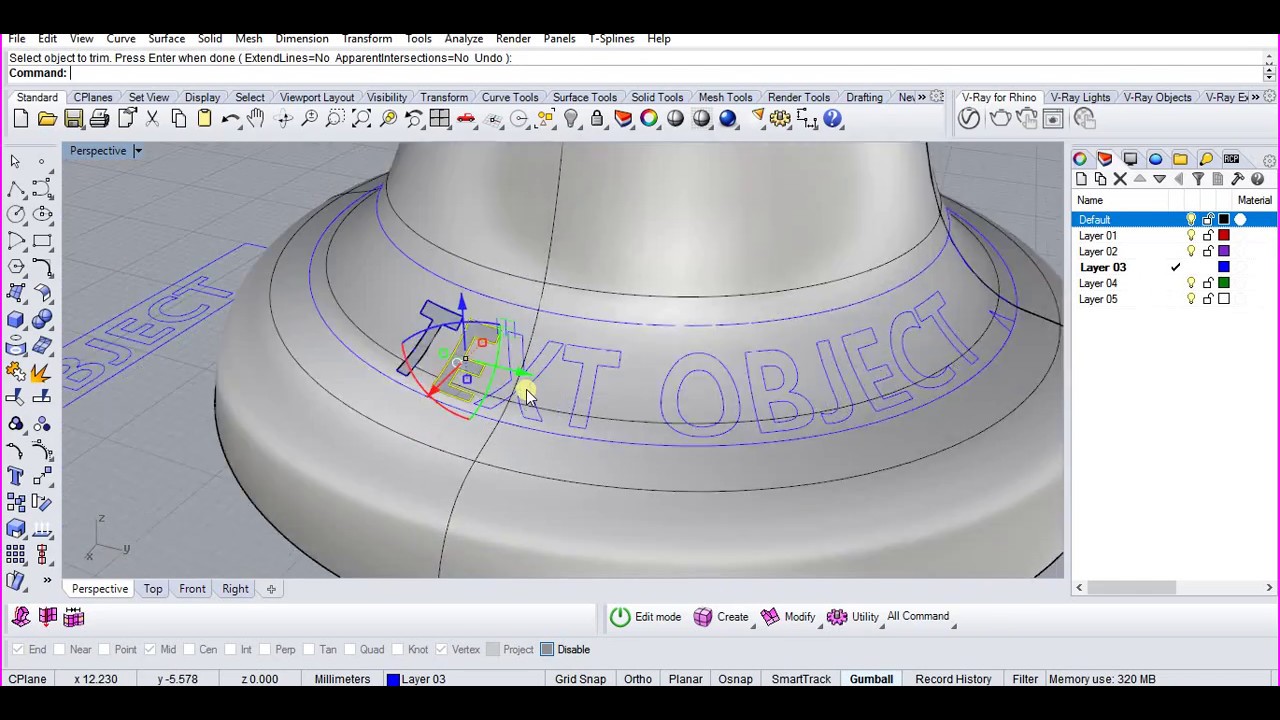Open the T-Splines menu
1280x720 pixels.
[x=611, y=38]
